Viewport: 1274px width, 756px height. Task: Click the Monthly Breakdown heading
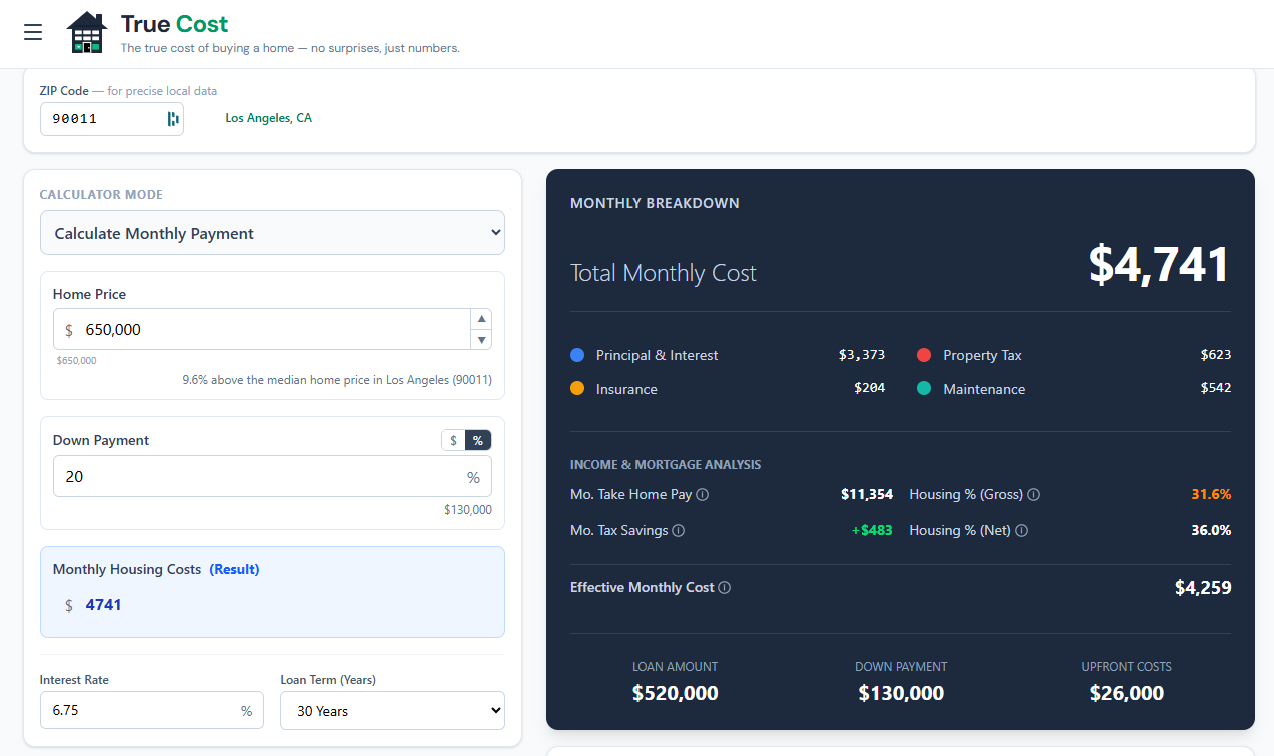655,203
